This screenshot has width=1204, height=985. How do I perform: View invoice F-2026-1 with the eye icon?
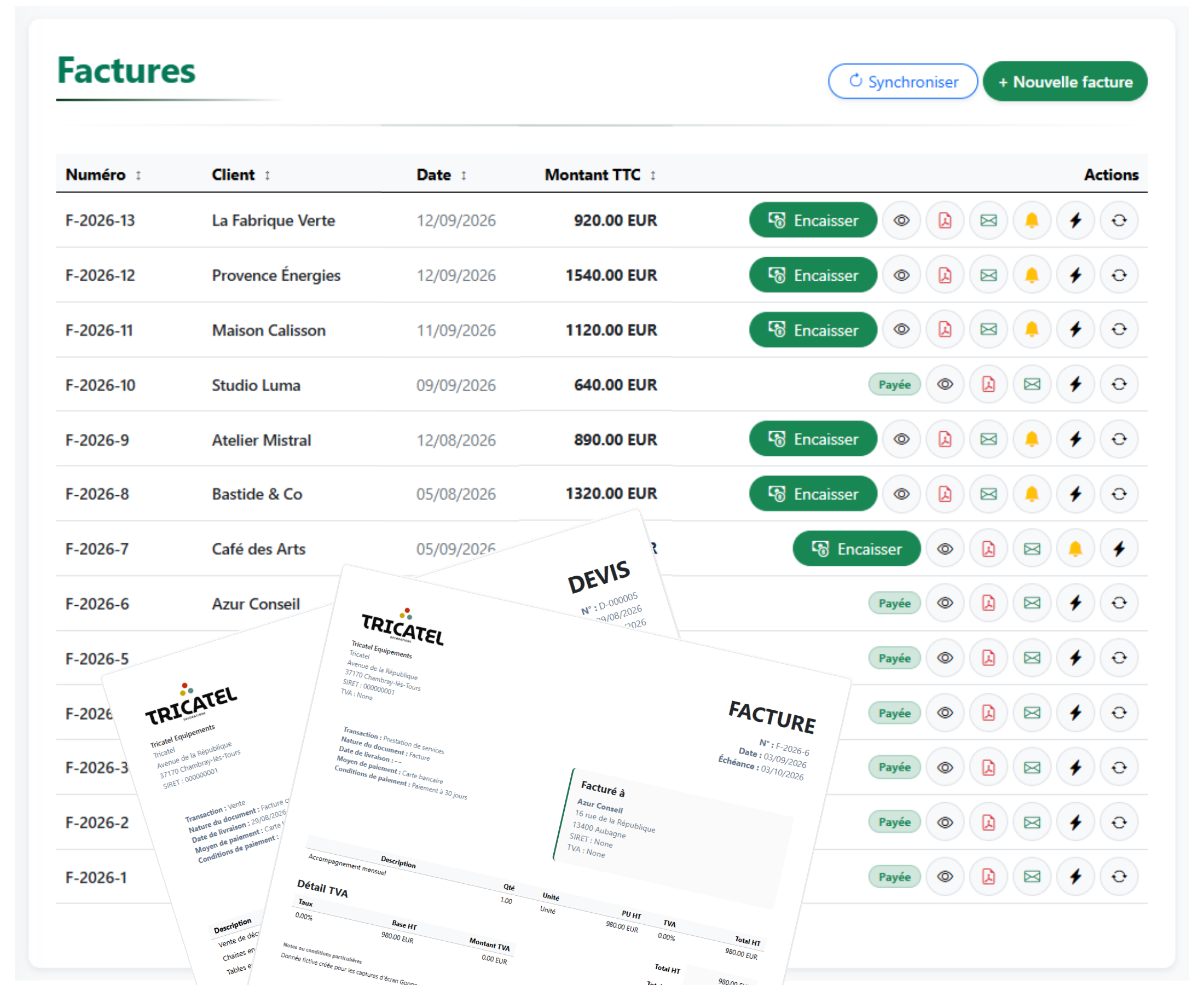coord(945,877)
